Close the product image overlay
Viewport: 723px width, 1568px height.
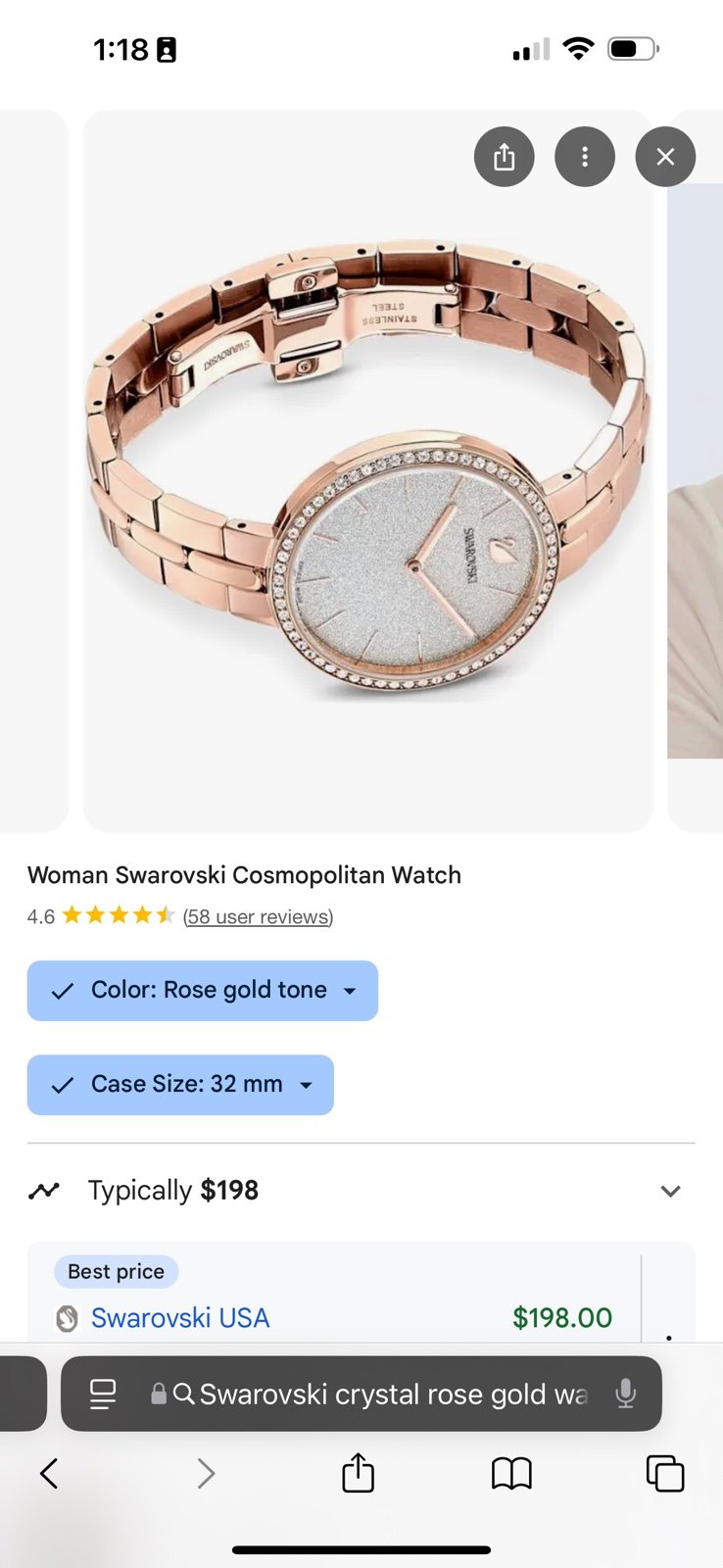[665, 157]
